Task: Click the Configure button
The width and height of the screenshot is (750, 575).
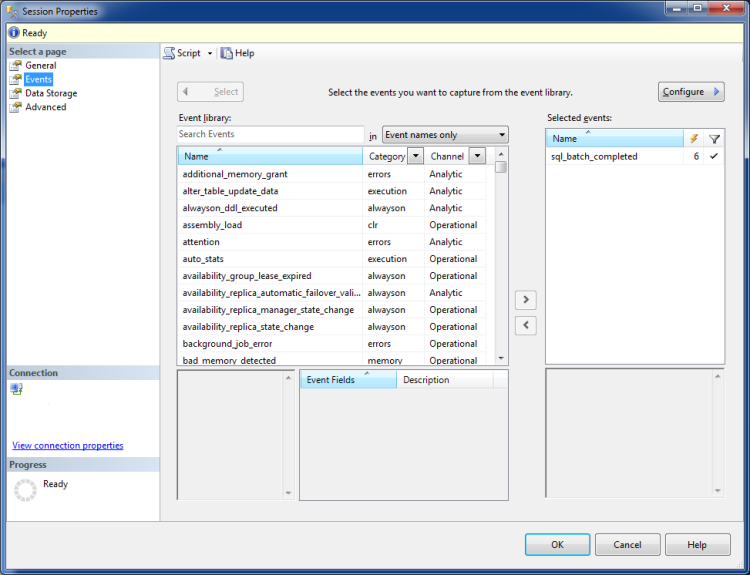Action: 691,92
